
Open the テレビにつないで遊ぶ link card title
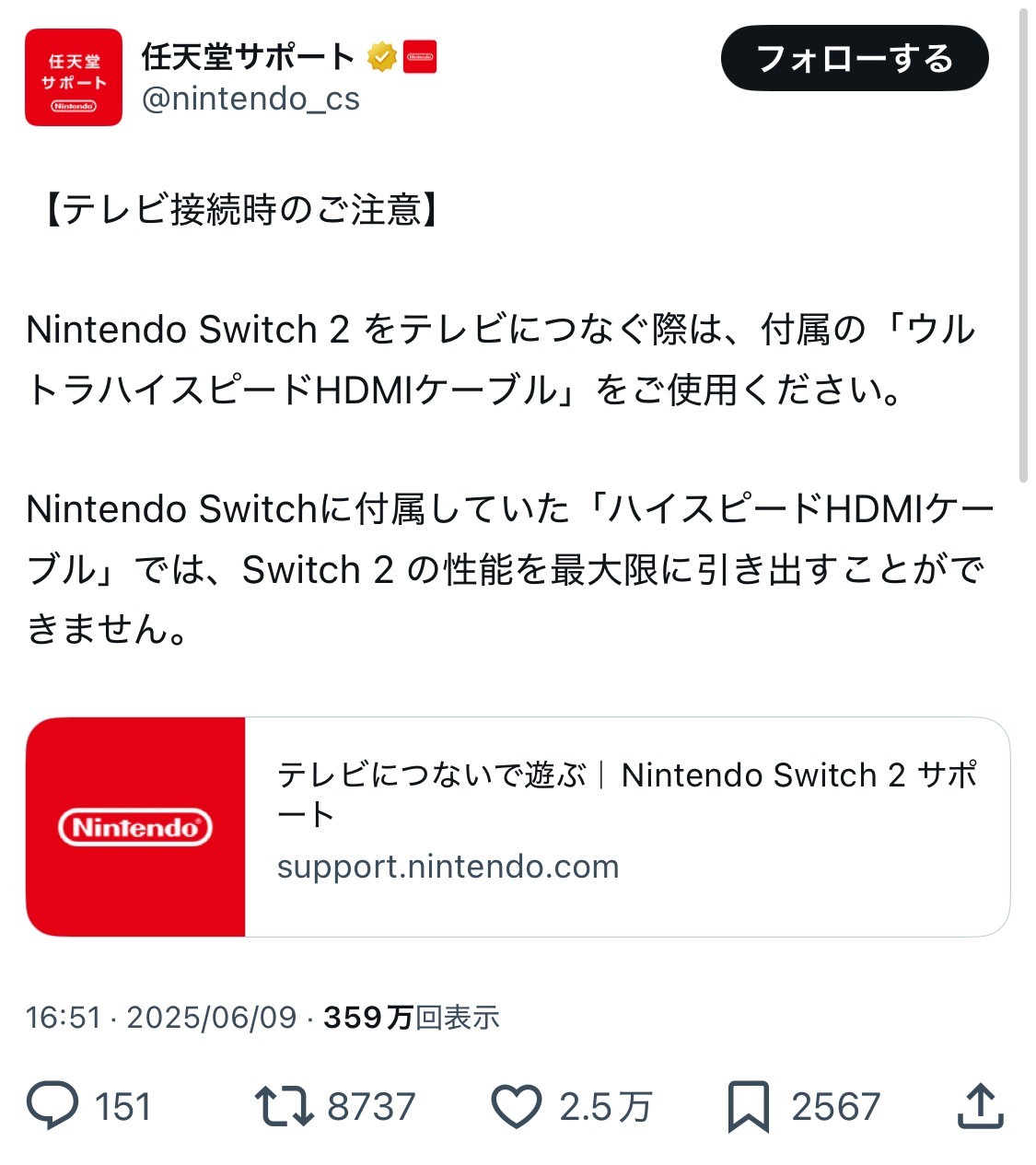pos(627,794)
